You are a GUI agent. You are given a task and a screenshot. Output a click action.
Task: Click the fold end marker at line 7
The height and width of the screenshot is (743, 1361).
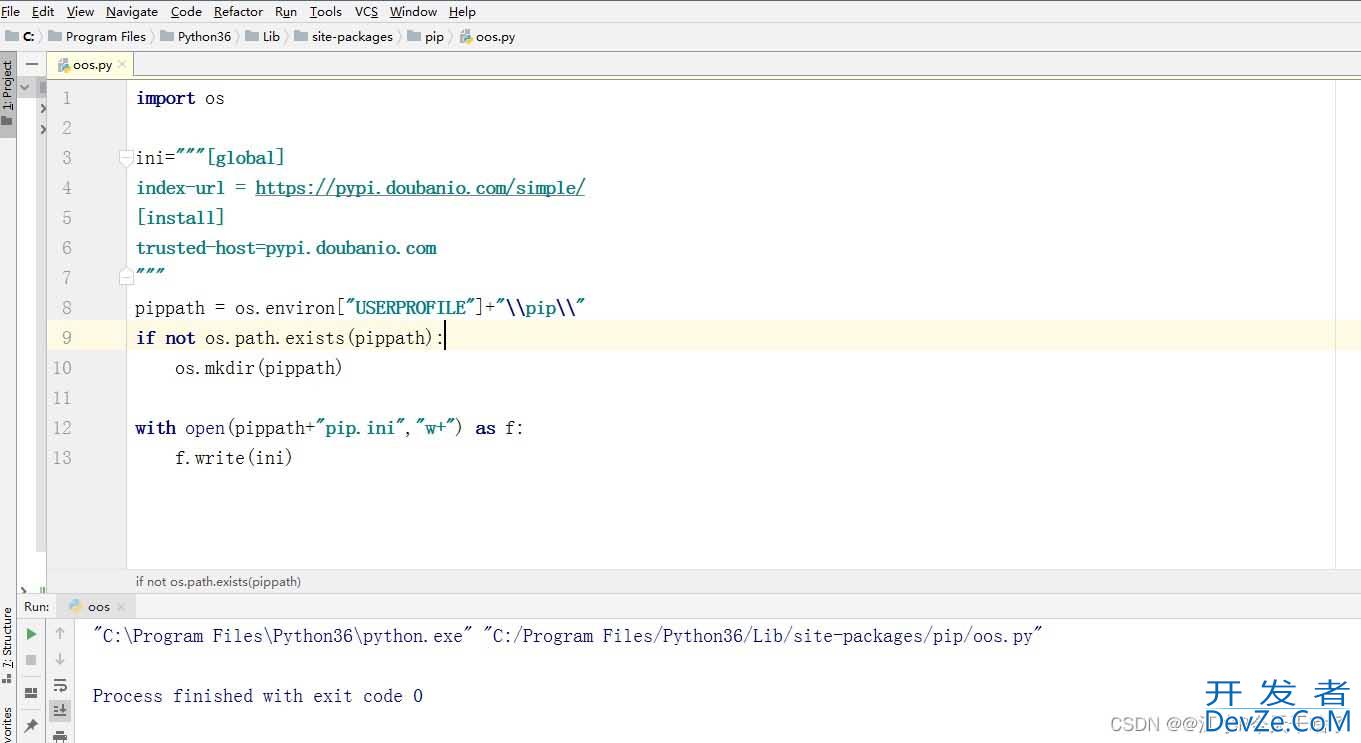click(125, 276)
